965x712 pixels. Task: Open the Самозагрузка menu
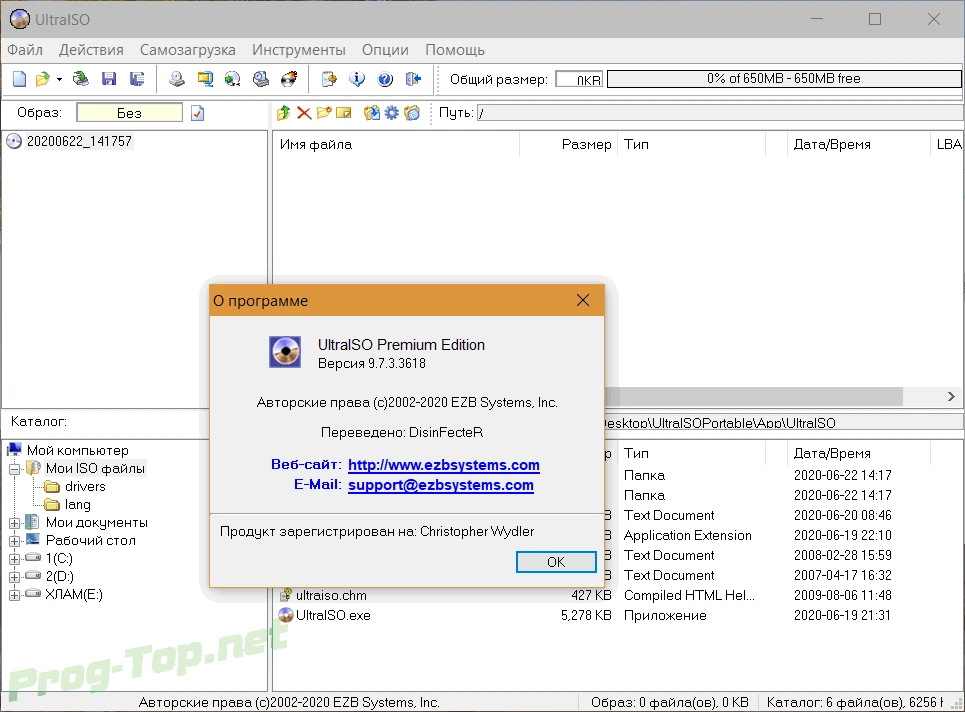[188, 50]
